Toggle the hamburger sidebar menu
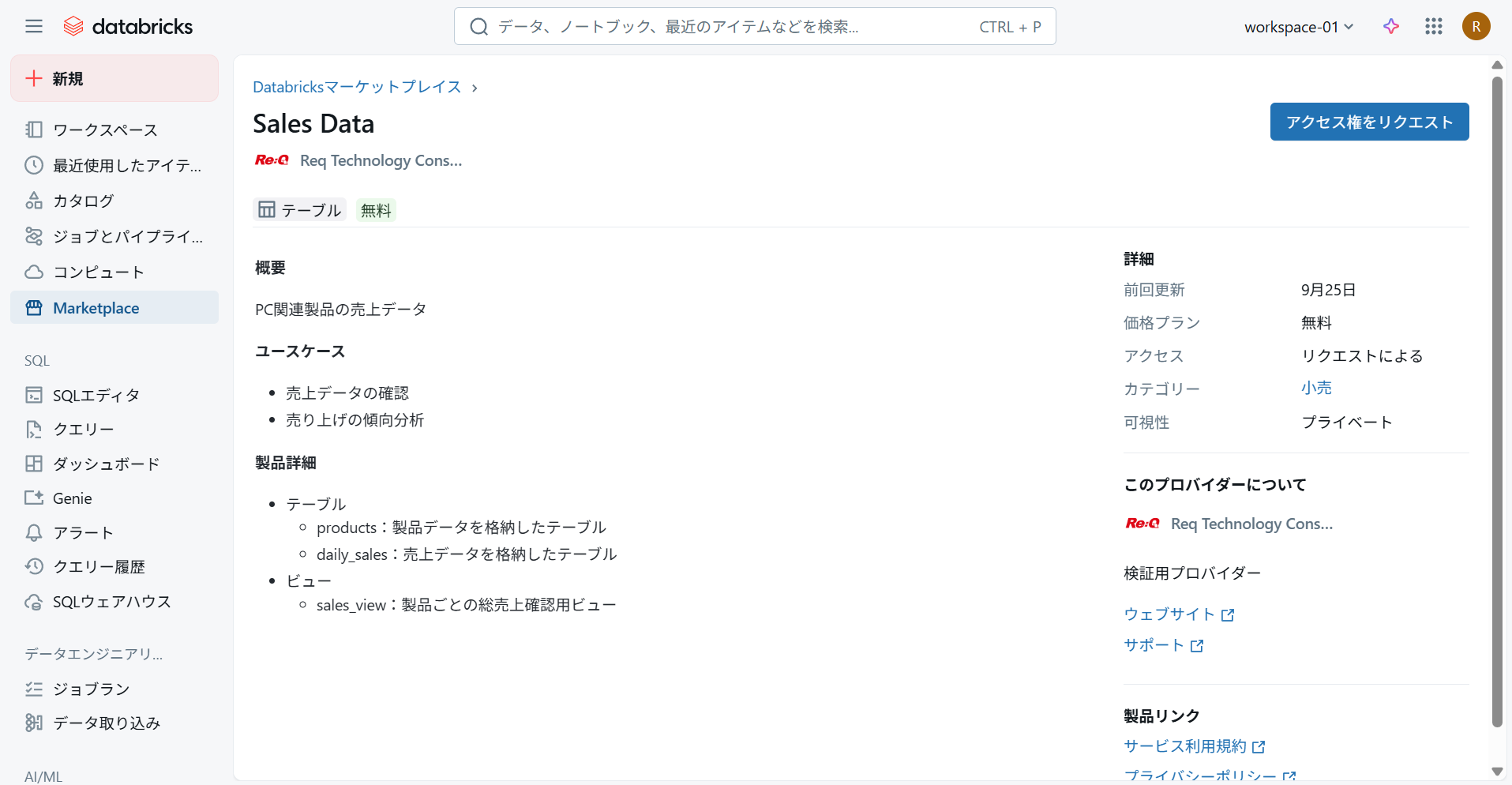Viewport: 1512px width, 785px height. (34, 27)
